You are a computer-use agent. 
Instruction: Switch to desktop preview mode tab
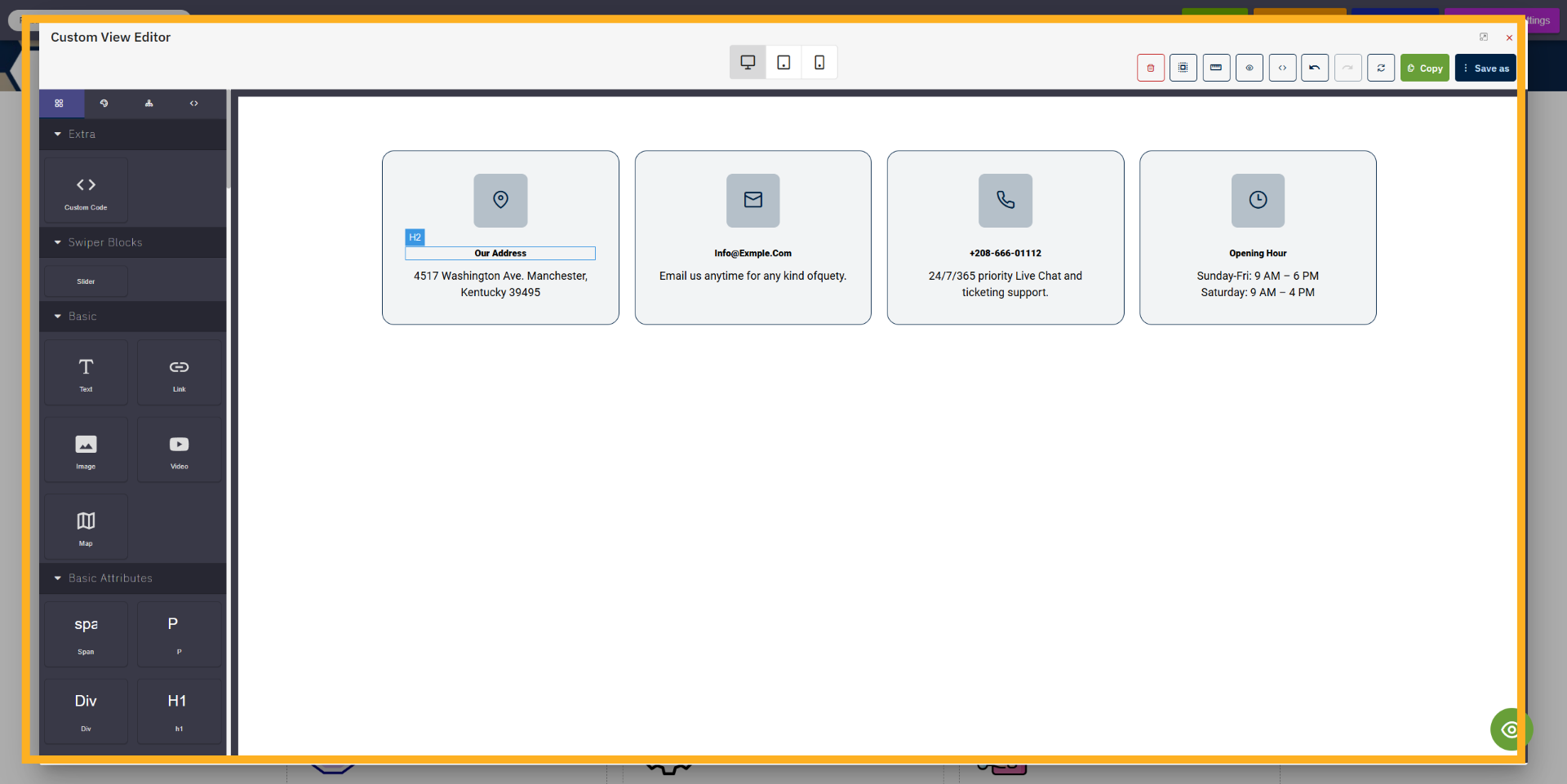pyautogui.click(x=747, y=62)
